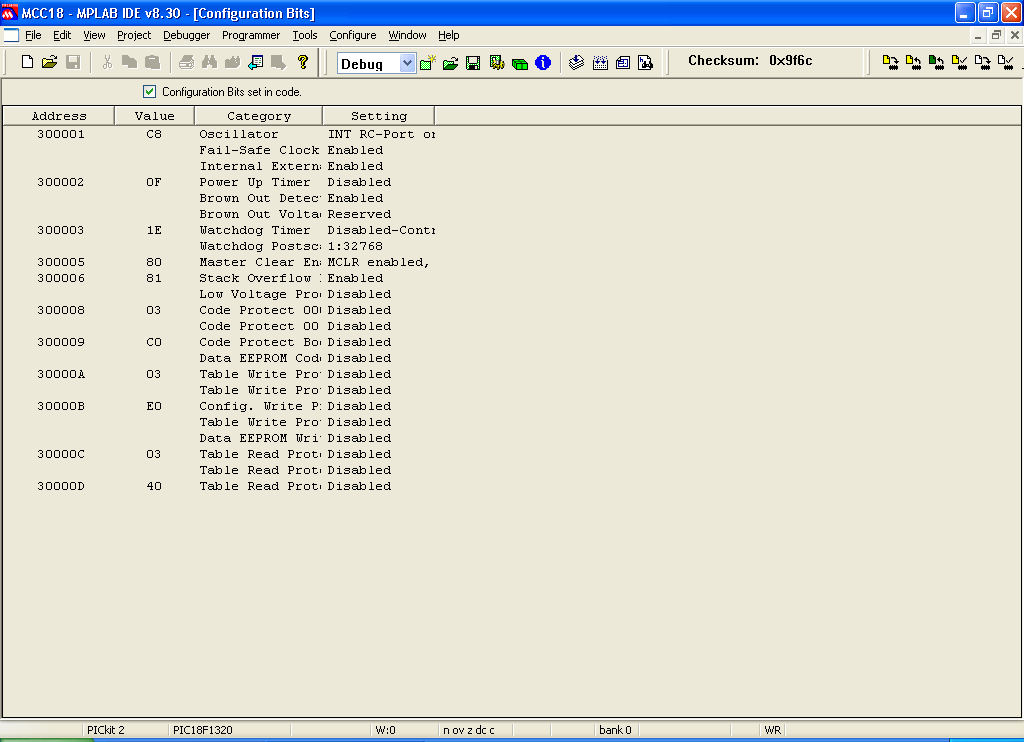Screen dimensions: 1024x742
Task: Select the Fail-Safe Clock row
Action: [259, 150]
